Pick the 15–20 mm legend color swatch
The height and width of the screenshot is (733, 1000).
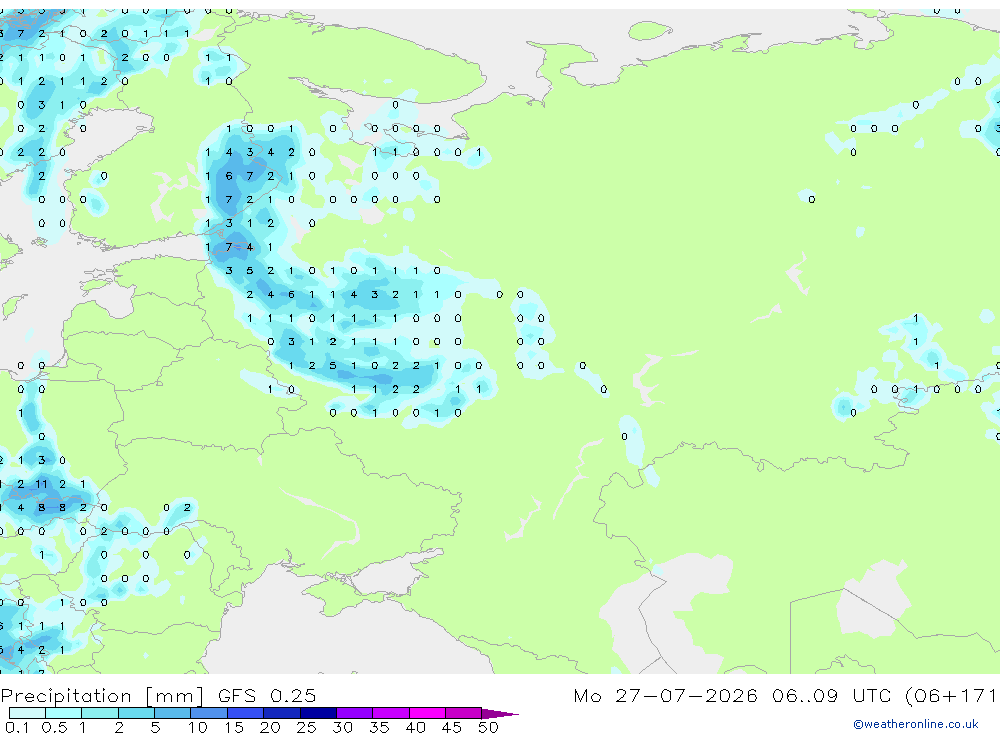[245, 713]
